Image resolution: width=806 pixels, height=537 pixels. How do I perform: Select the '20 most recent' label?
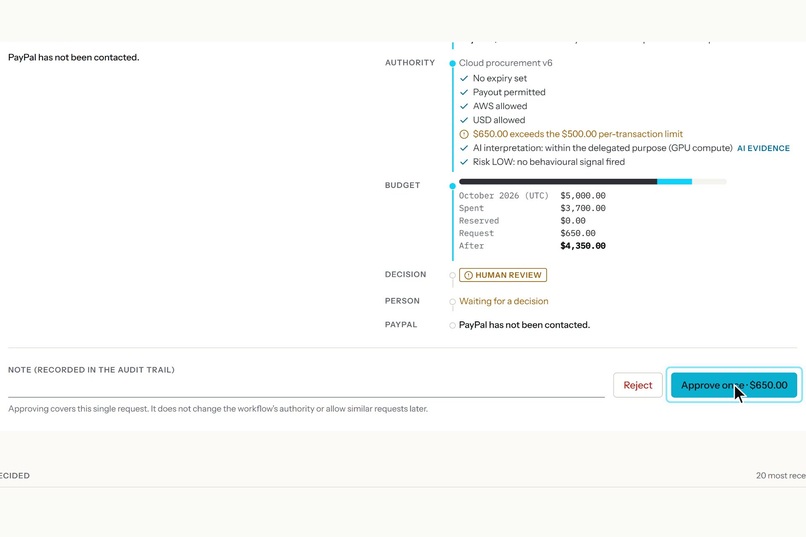(x=781, y=475)
